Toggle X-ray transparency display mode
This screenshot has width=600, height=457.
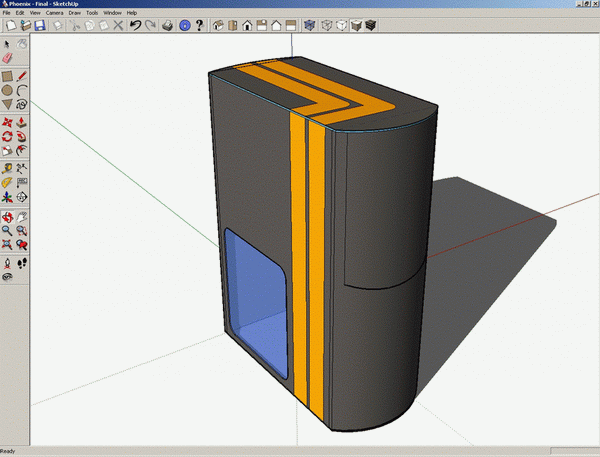[309, 25]
